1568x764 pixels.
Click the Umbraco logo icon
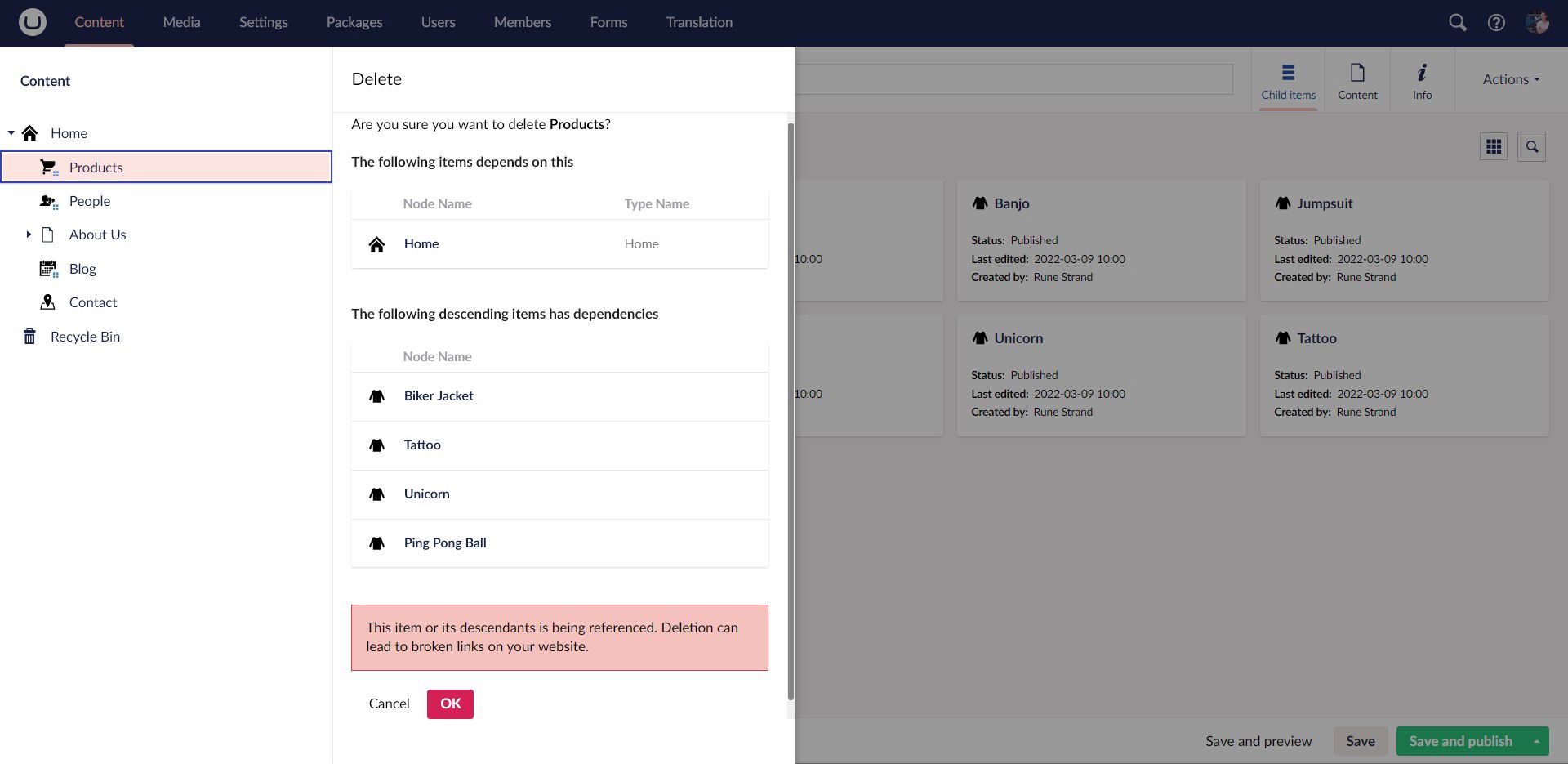pos(33,22)
